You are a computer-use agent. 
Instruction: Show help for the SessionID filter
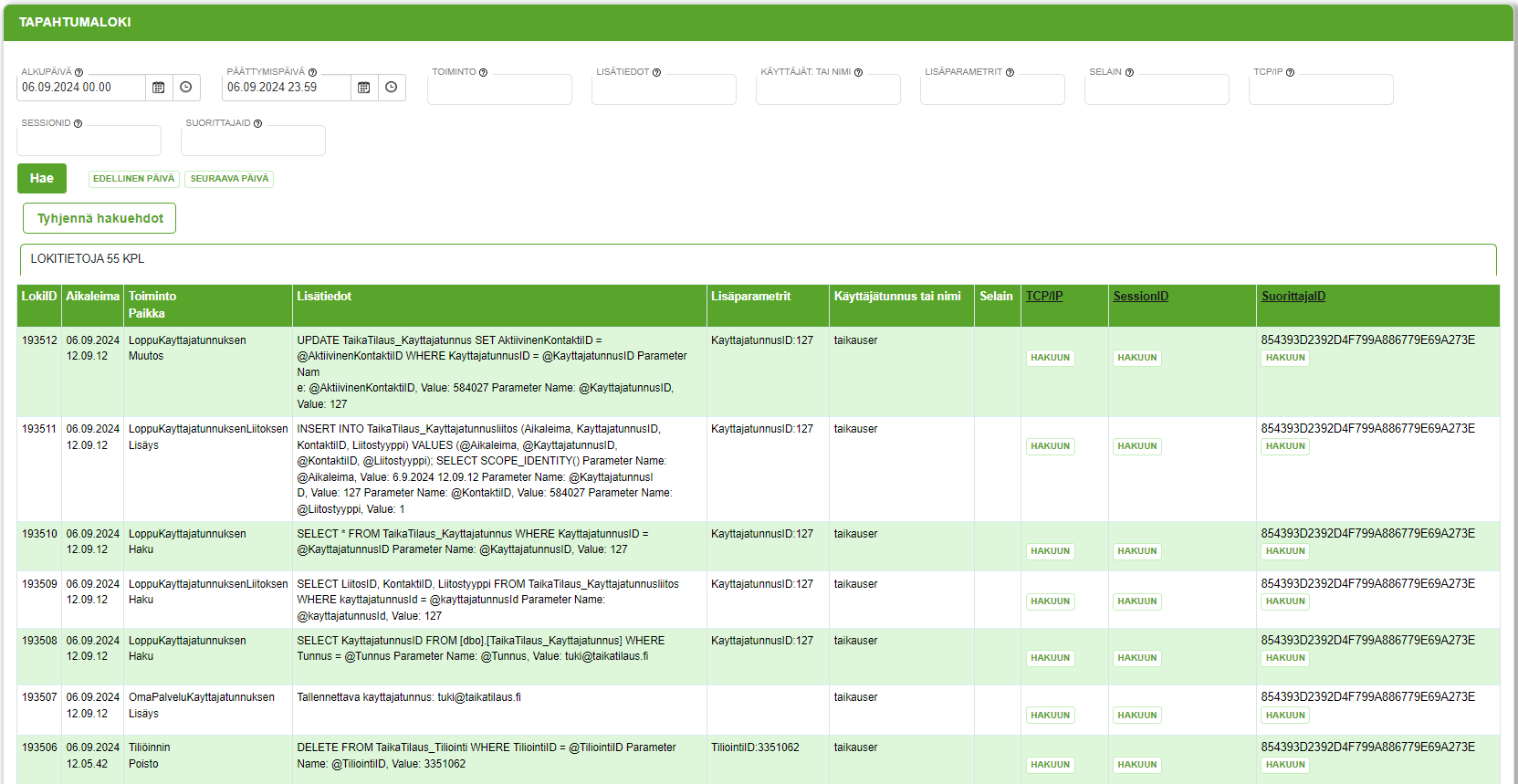78,123
